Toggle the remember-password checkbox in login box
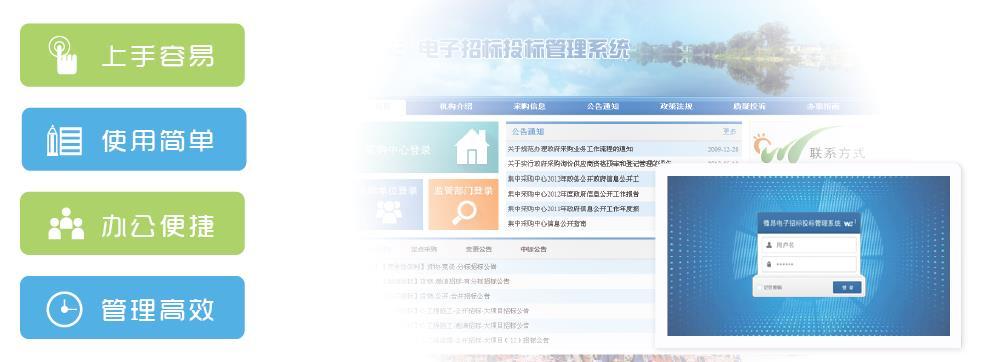The width and height of the screenshot is (985, 362). coord(759,287)
